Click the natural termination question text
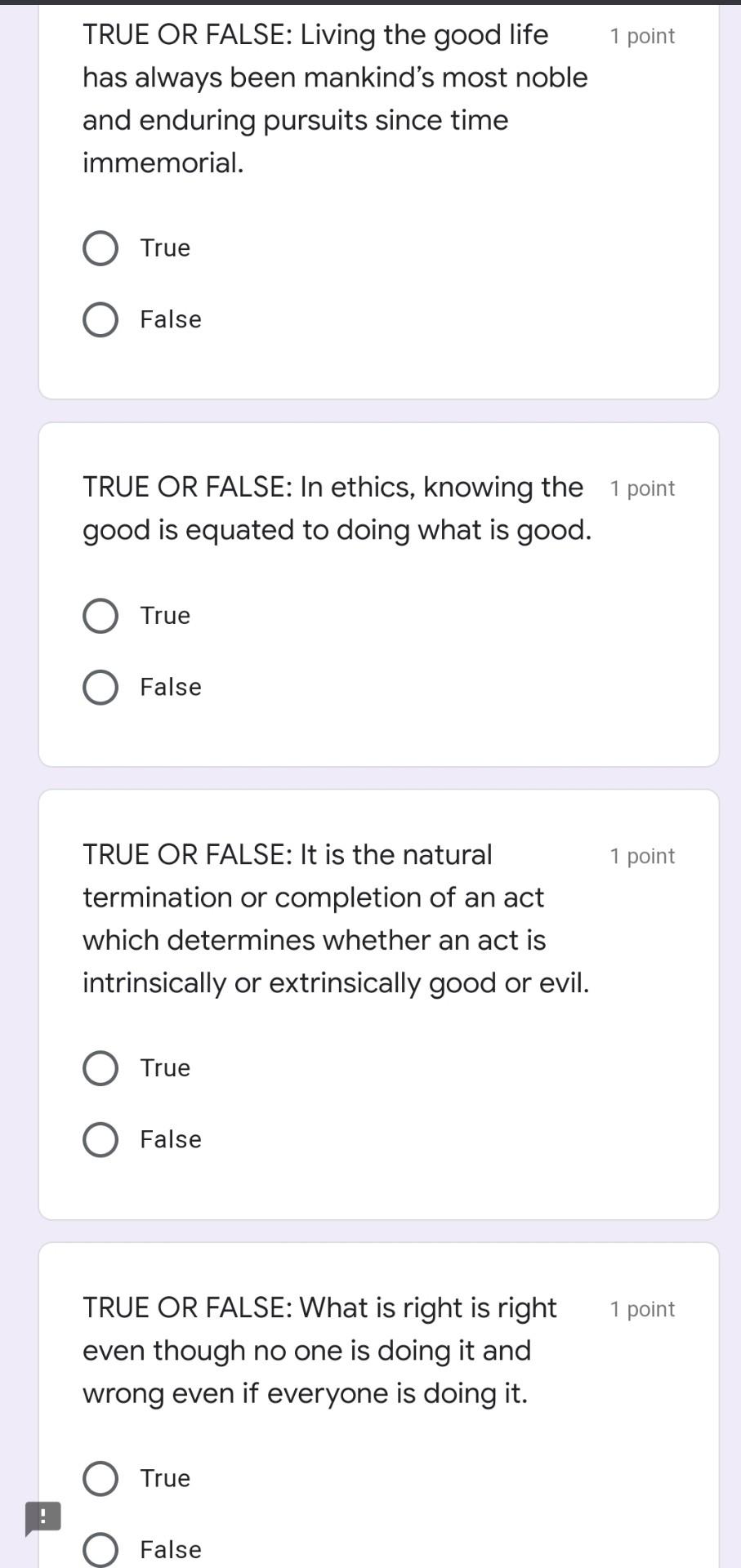 coord(335,918)
